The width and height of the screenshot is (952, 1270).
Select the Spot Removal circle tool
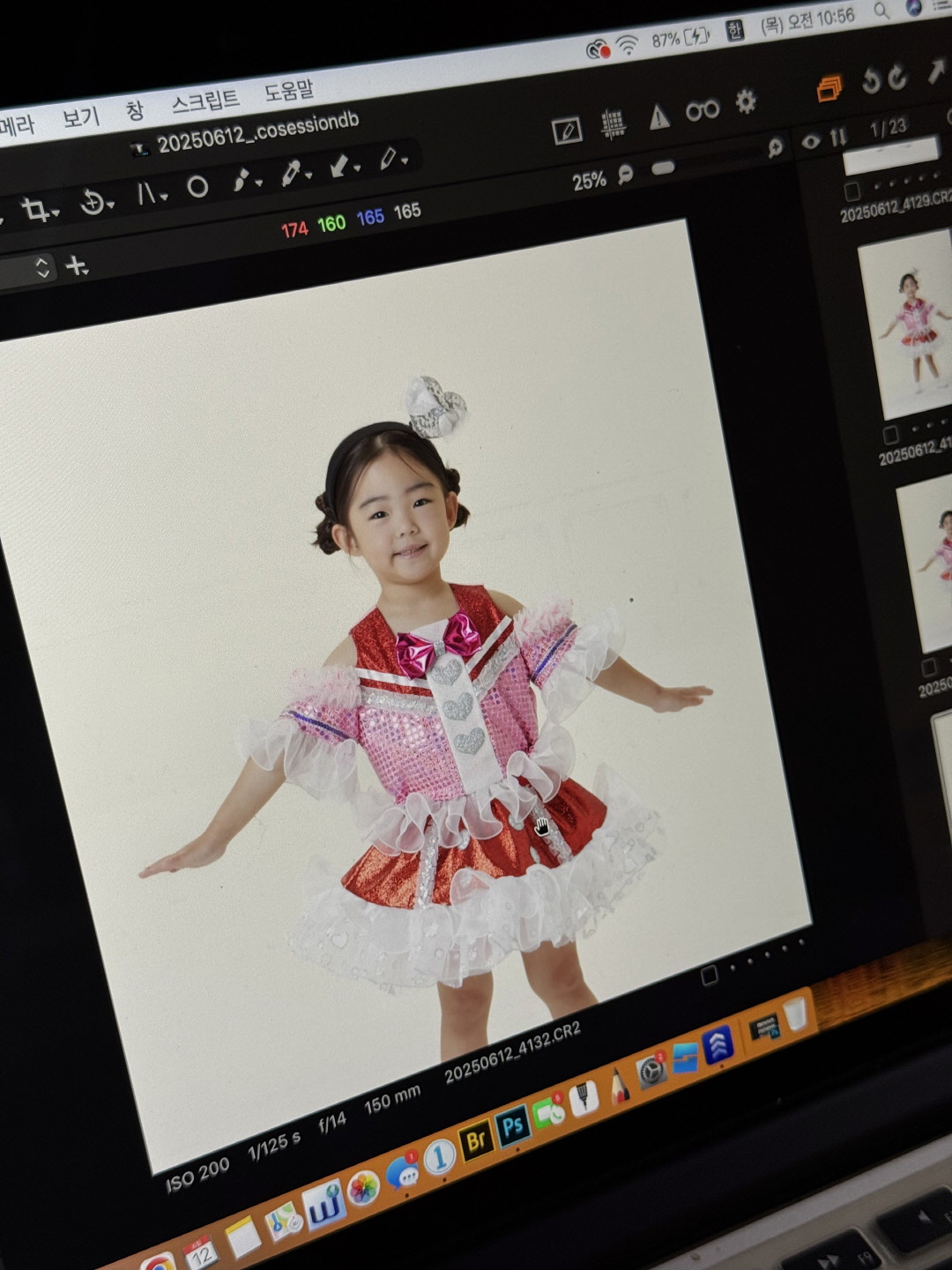[197, 187]
